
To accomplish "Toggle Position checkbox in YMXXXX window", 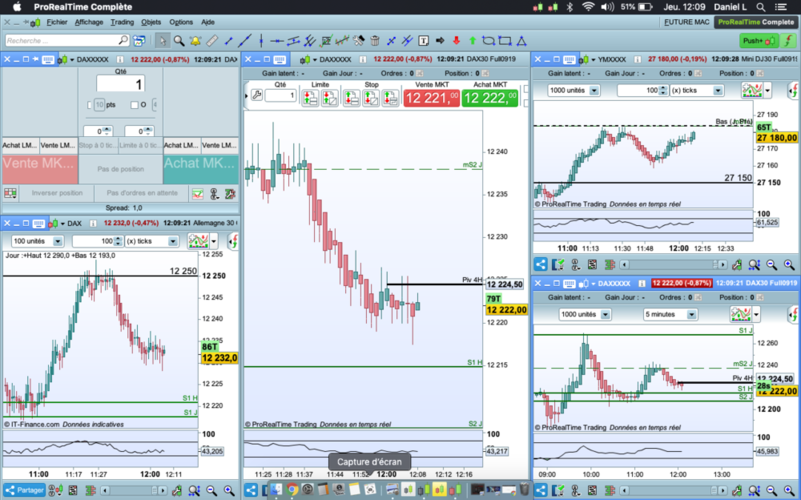I will click(x=760, y=74).
